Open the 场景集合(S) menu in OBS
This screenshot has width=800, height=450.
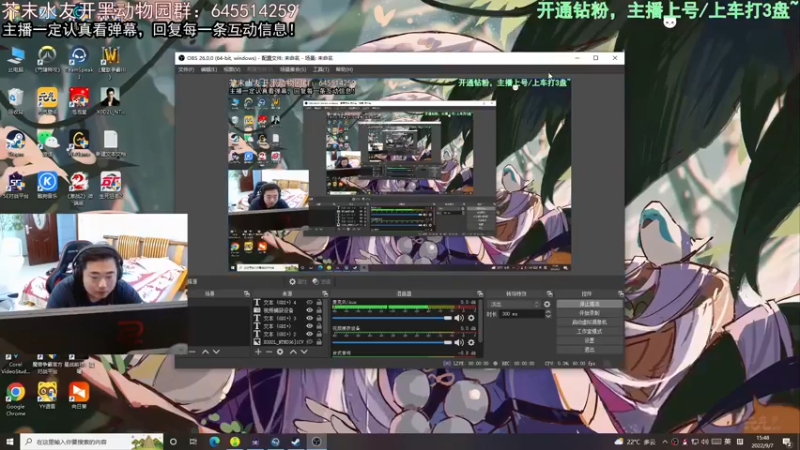(292, 69)
